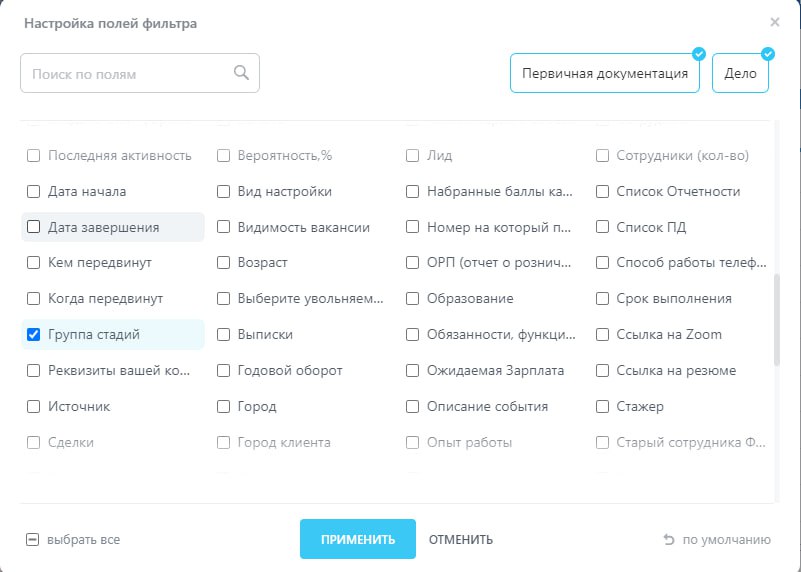
Task: Uncheck the 'Группа стадий' checkbox
Action: [x=33, y=335]
